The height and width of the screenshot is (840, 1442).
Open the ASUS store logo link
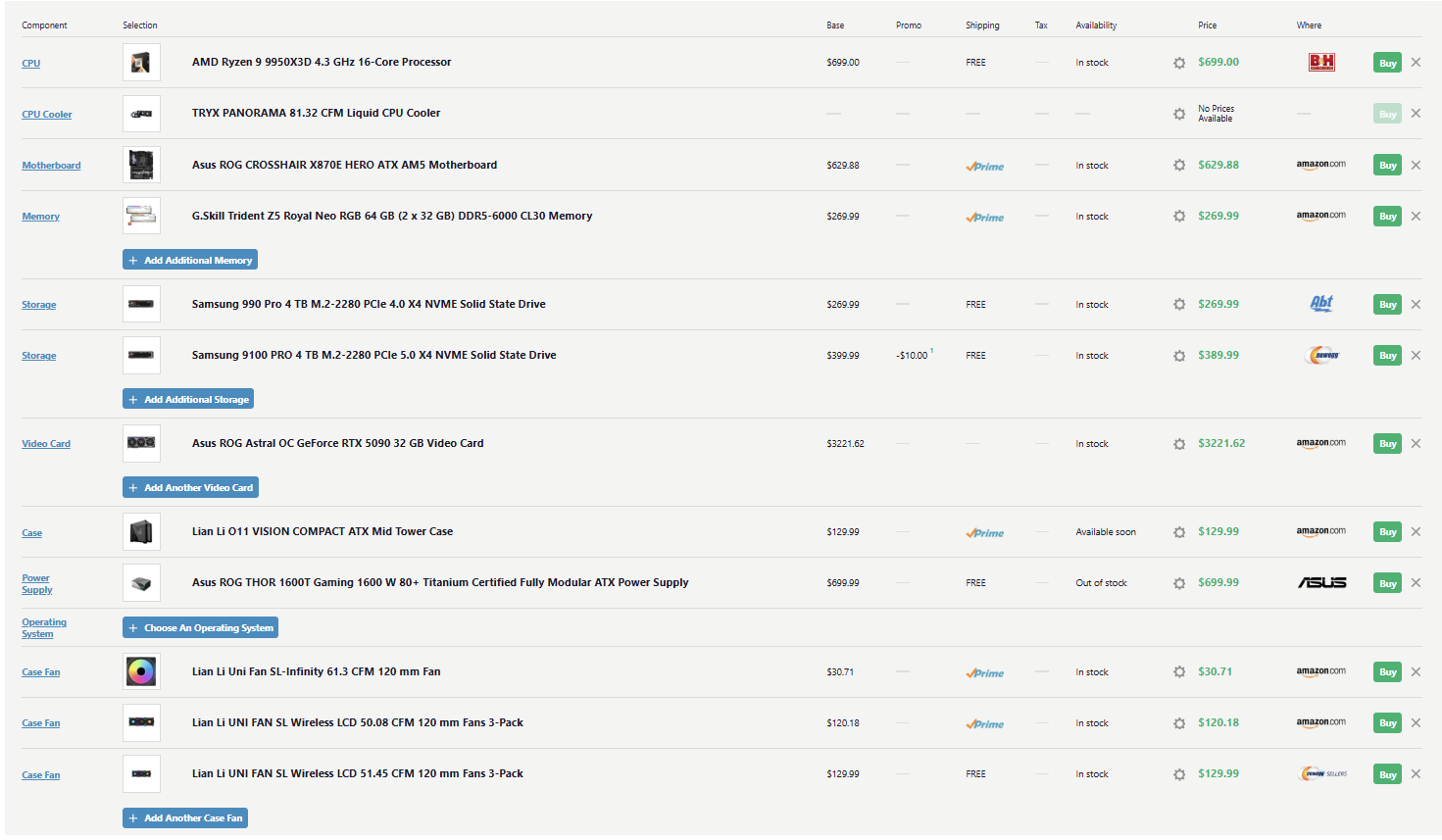coord(1321,582)
